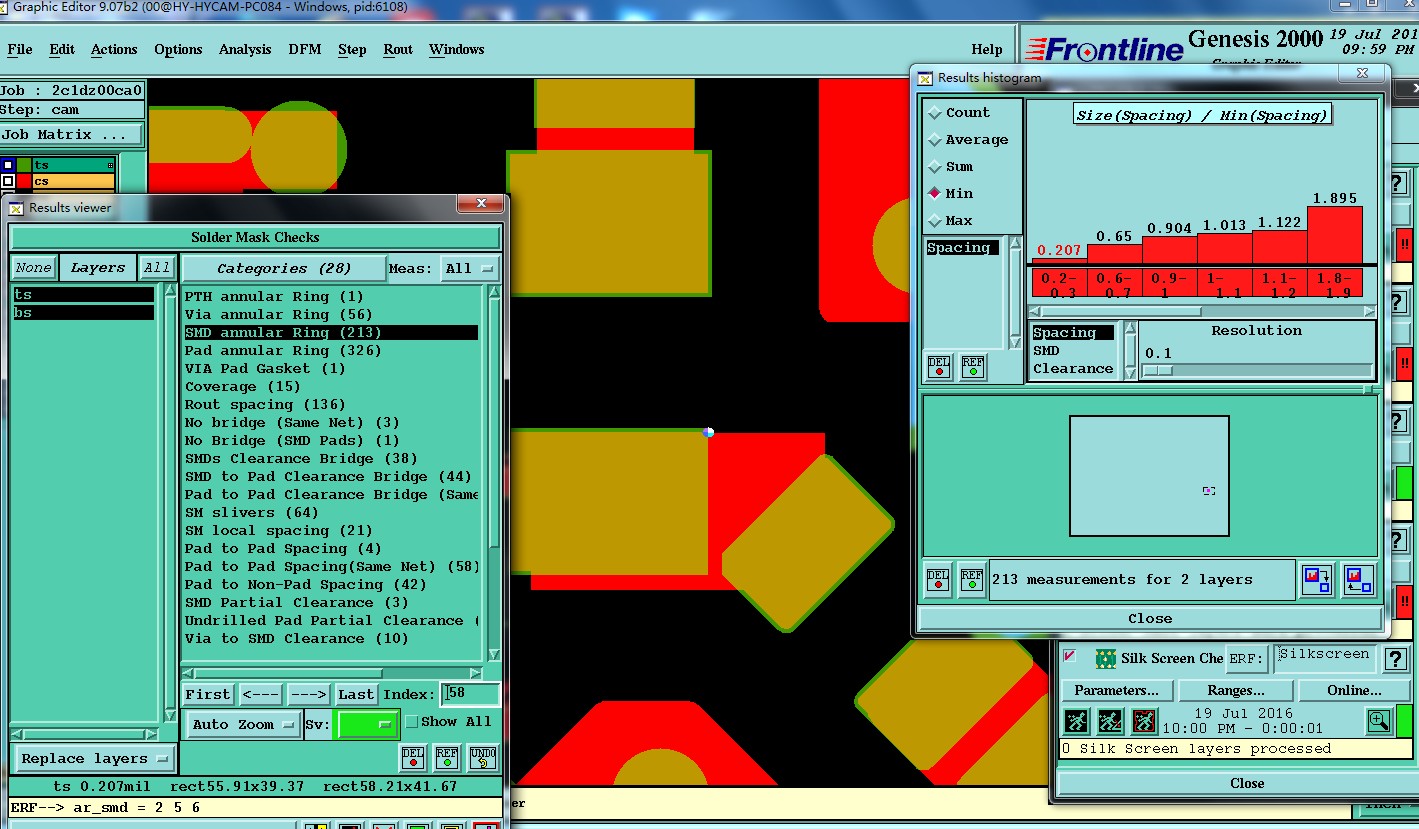Click the 1.8-1.9 histogram bar

coord(1334,234)
